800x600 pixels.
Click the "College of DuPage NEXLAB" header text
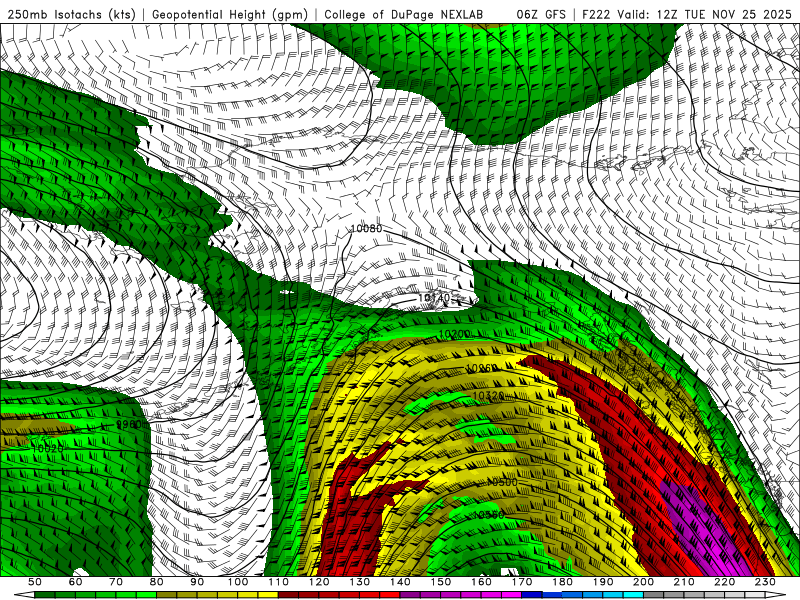point(403,14)
